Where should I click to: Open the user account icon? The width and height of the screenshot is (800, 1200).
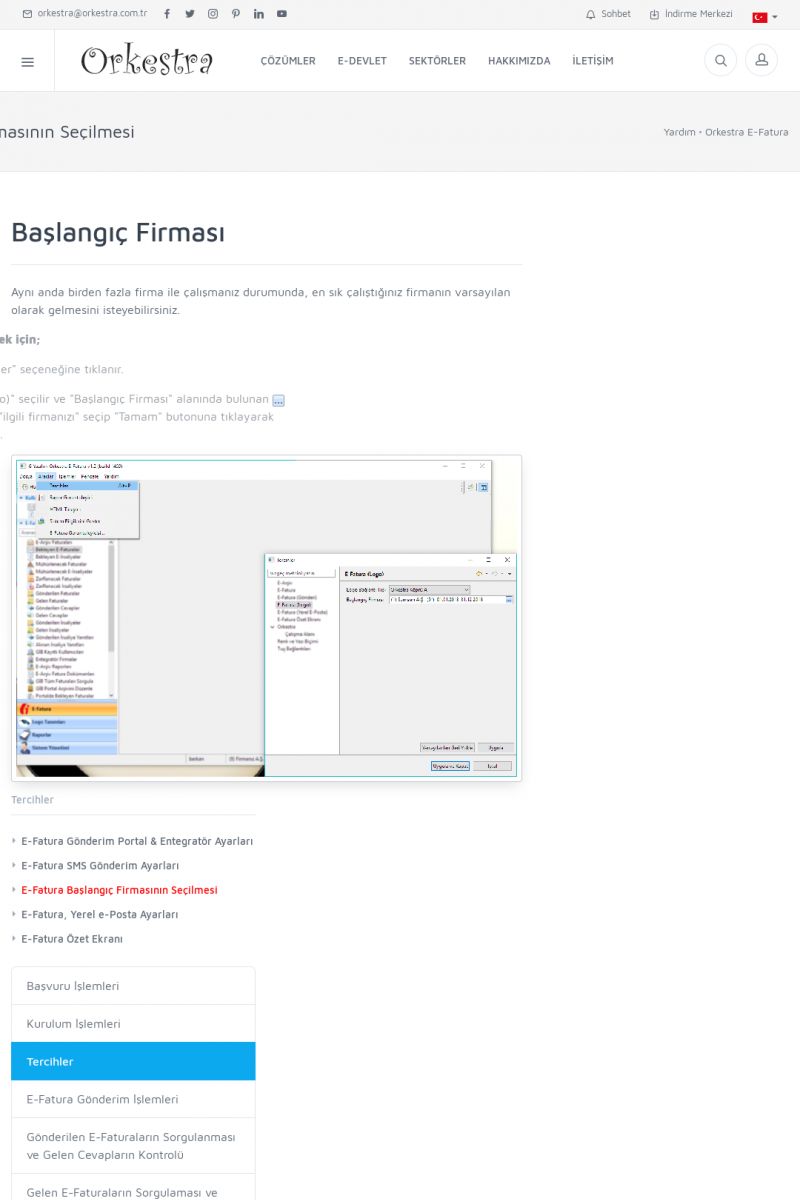click(x=761, y=61)
